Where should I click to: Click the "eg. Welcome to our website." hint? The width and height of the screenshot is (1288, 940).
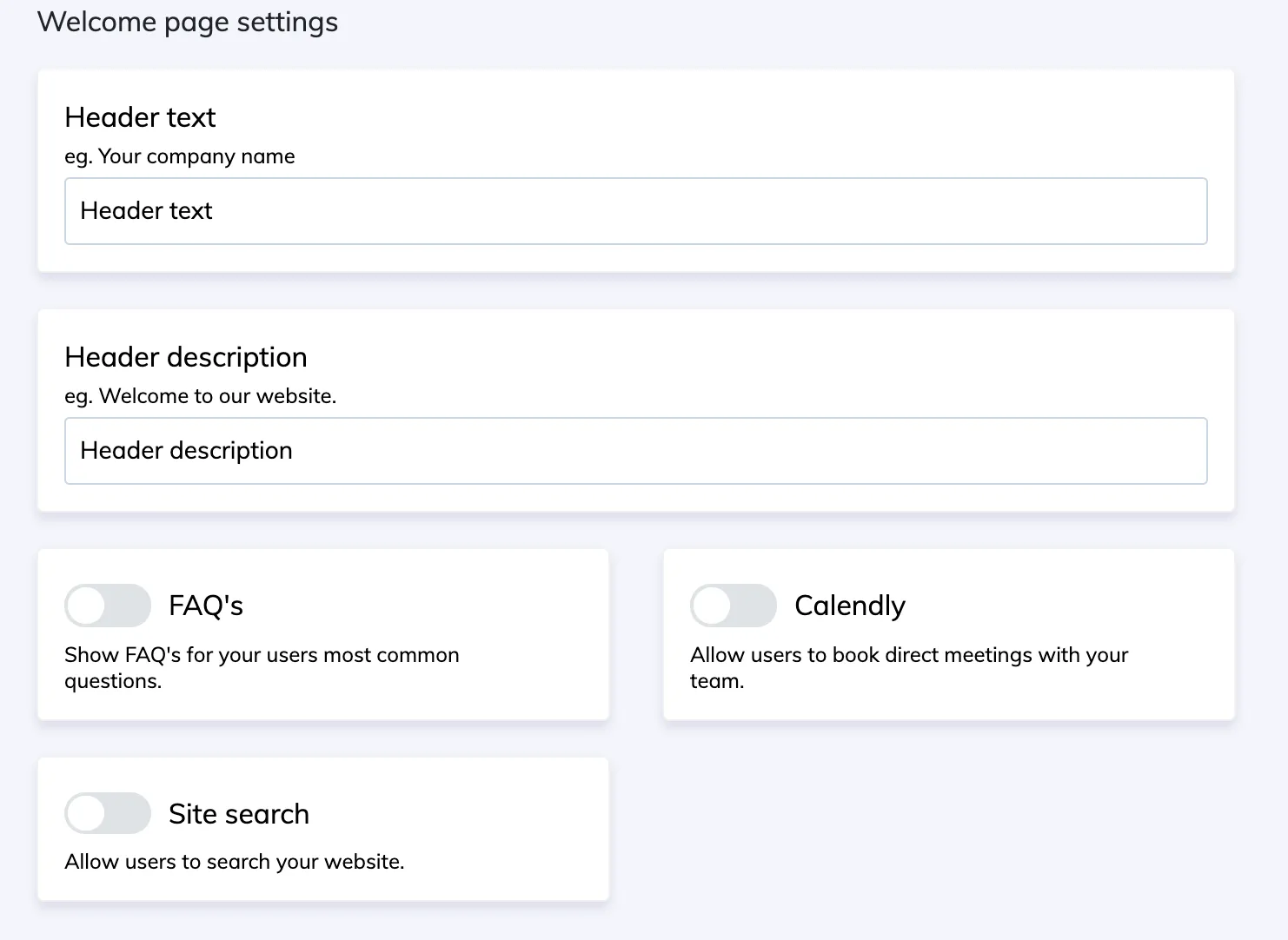201,396
